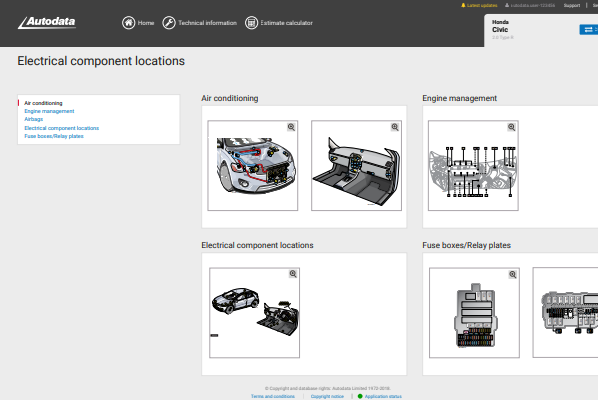Open the Copyright notice link
This screenshot has width=598, height=400.
click(x=327, y=397)
